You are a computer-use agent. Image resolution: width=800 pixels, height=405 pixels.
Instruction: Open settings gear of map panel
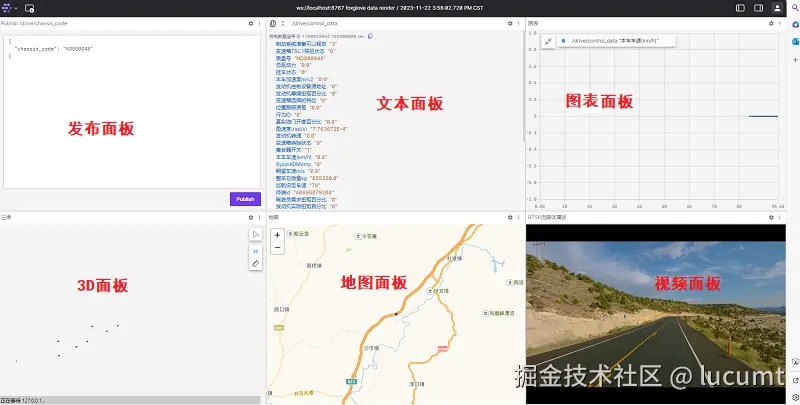(510, 217)
